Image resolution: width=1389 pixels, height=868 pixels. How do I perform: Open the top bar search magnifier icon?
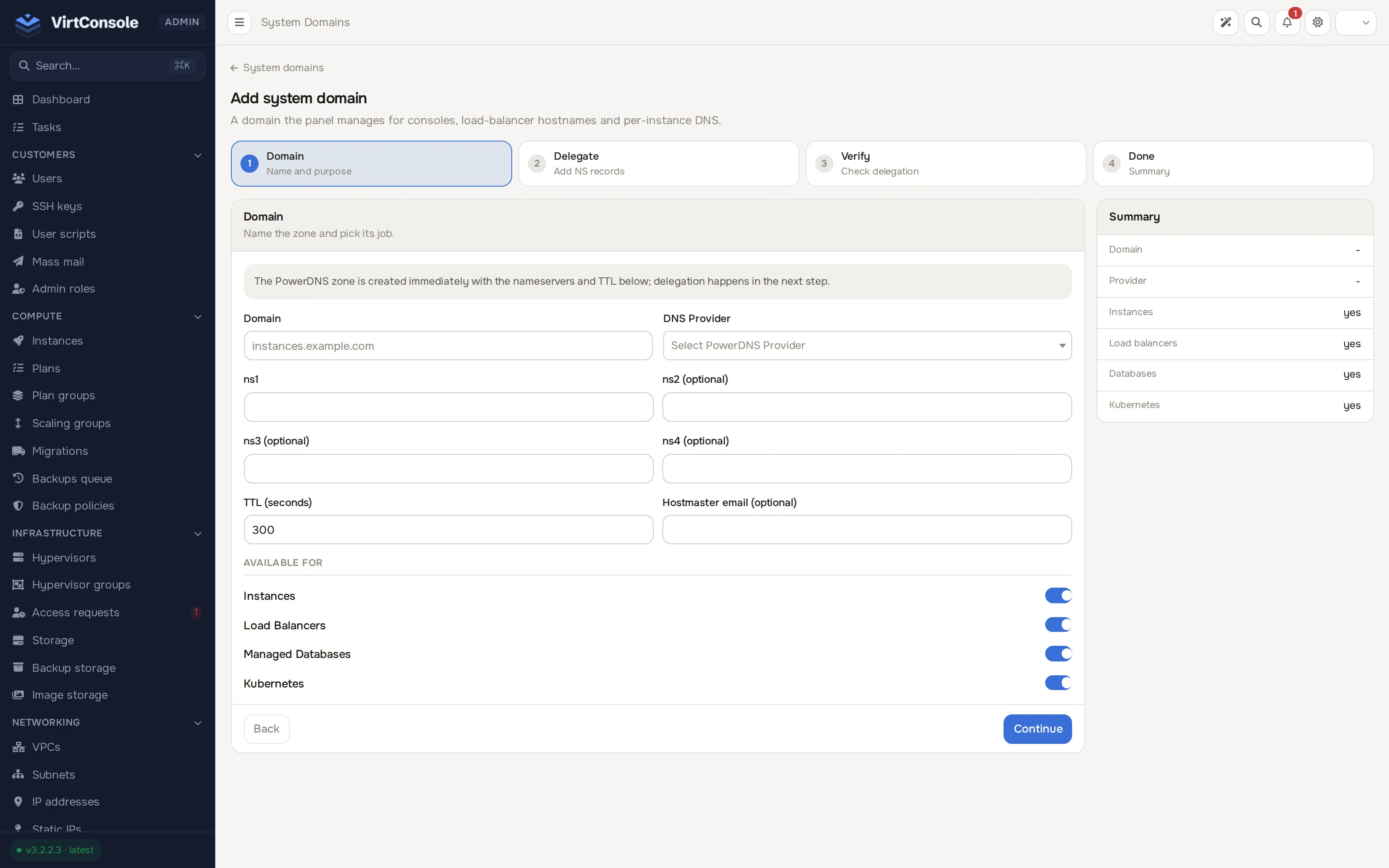[x=1257, y=23]
